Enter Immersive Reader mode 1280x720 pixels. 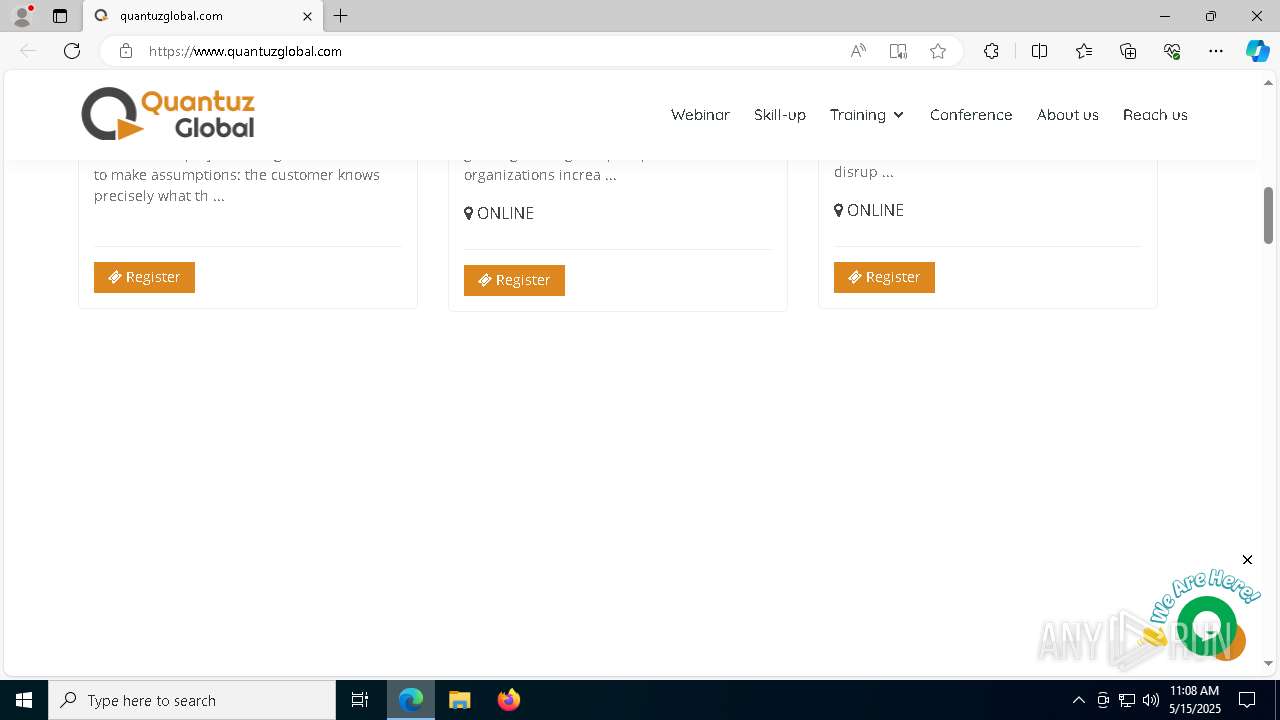click(898, 51)
